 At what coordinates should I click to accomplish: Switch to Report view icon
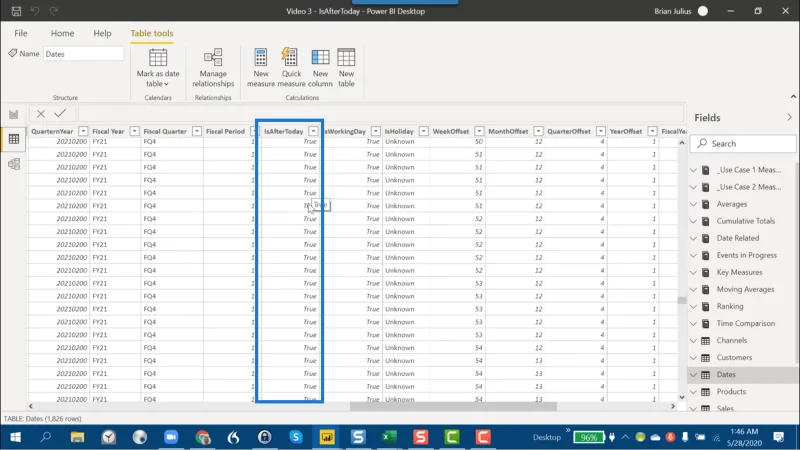click(x=14, y=114)
